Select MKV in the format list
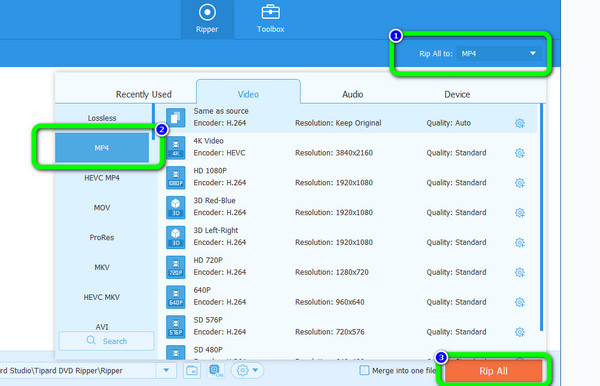The width and height of the screenshot is (600, 386). point(102,267)
